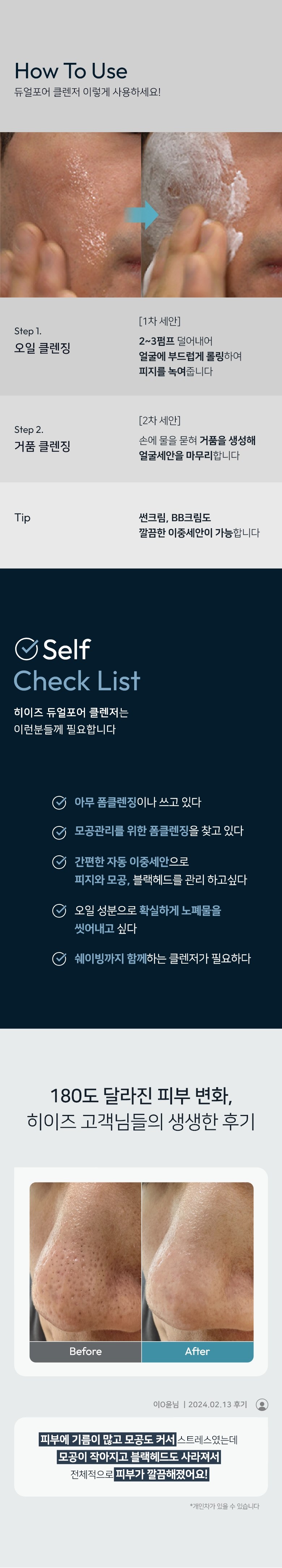Select the checkmark next to 쉐이빙까지 함께하는 클렌저
This screenshot has height=1568, width=282.
(x=59, y=959)
